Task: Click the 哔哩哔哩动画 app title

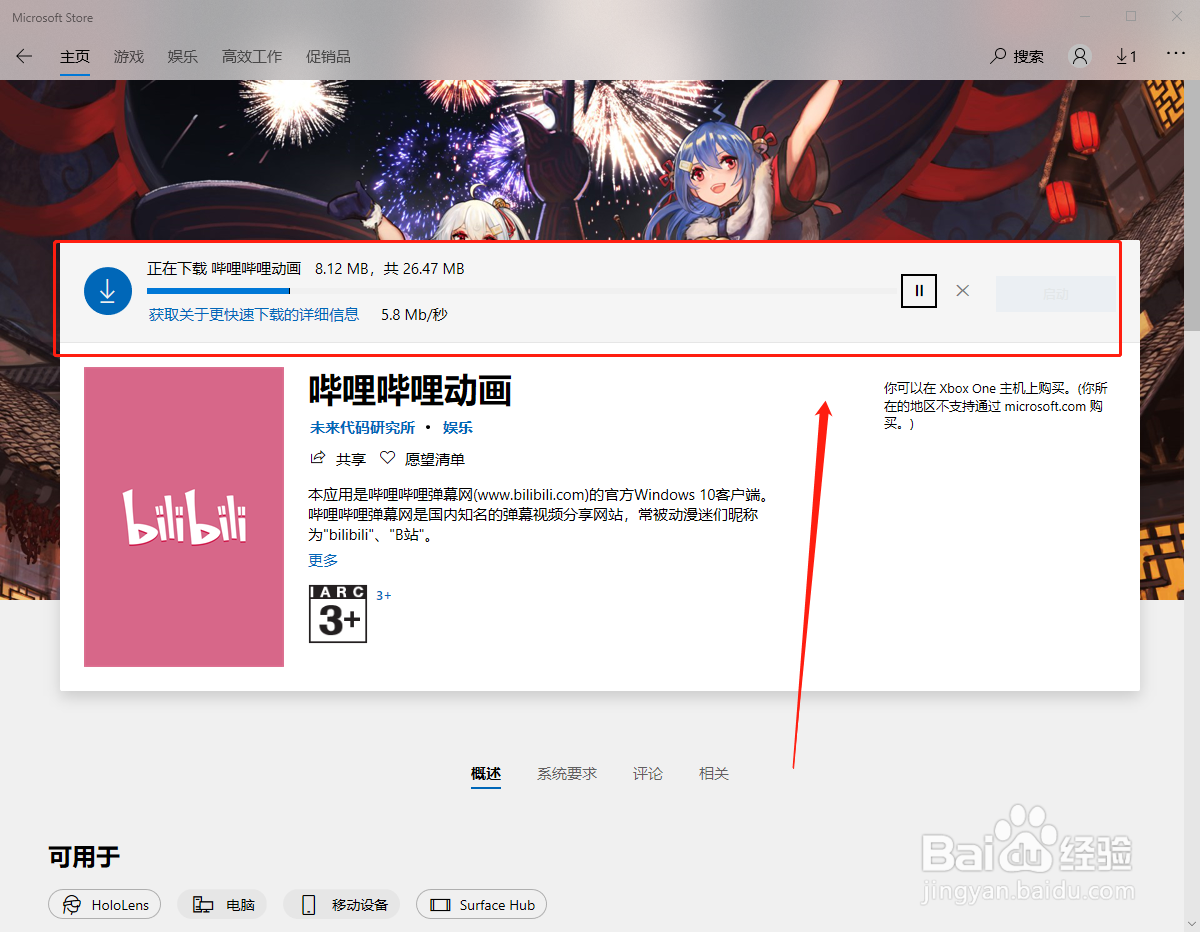Action: (410, 390)
